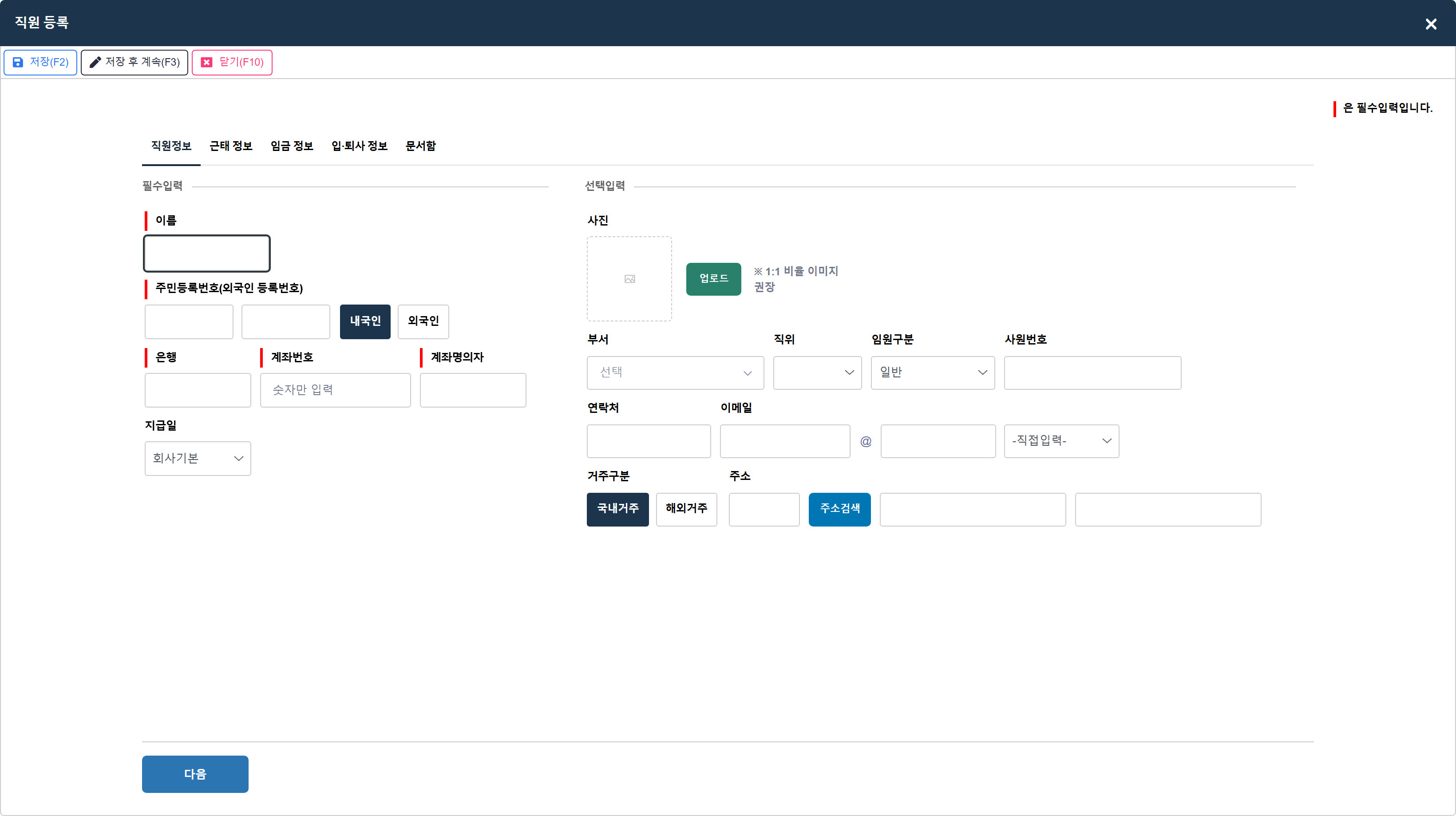Image resolution: width=1456 pixels, height=816 pixels.
Task: Click the green 업로드 button
Action: (x=713, y=279)
